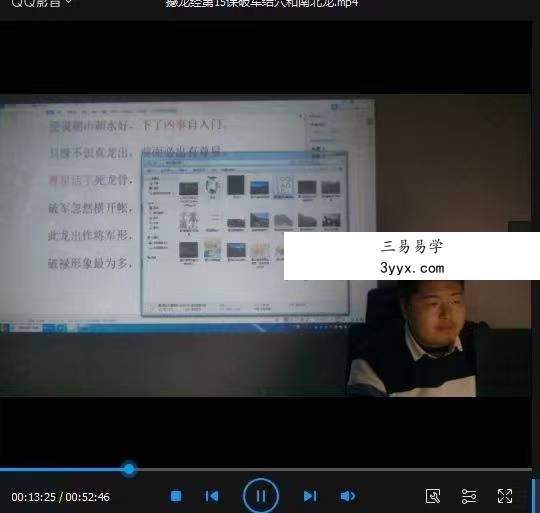Screen dimensions: 540x513
Task: Mute the volume speaker icon
Action: click(347, 496)
